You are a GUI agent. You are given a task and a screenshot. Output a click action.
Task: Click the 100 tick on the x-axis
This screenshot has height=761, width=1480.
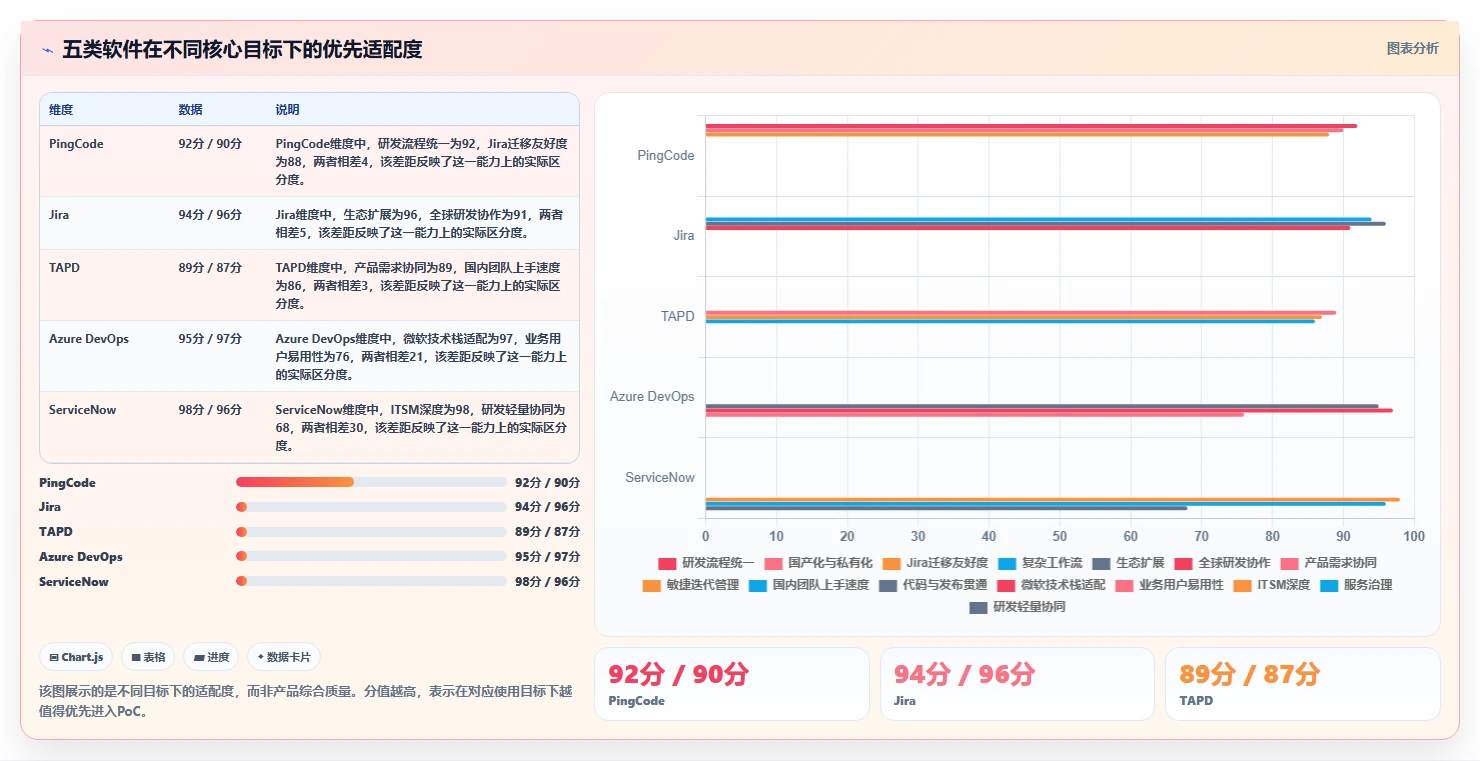click(1413, 537)
